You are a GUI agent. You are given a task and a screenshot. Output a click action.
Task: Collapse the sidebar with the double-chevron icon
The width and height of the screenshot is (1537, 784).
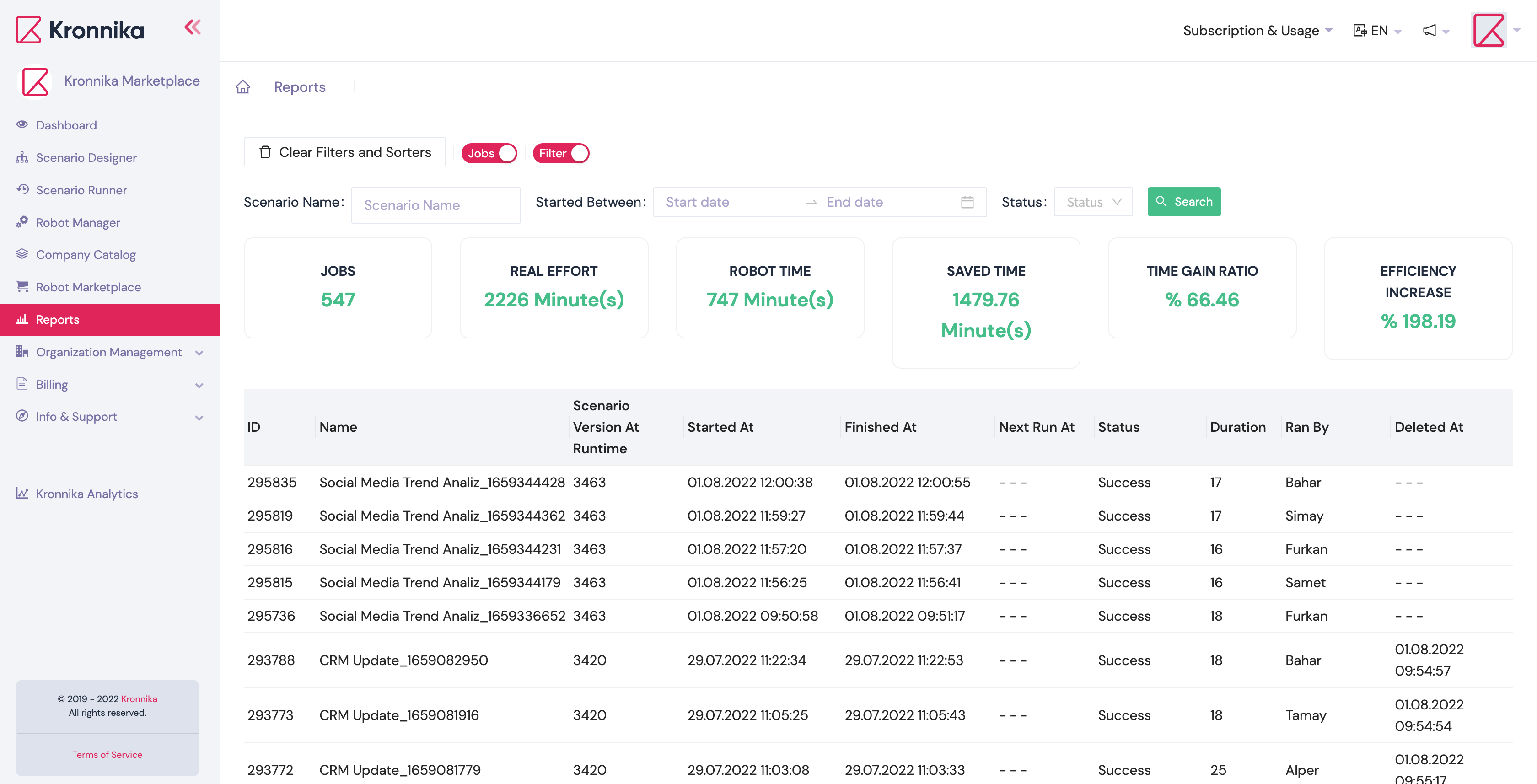[x=192, y=27]
